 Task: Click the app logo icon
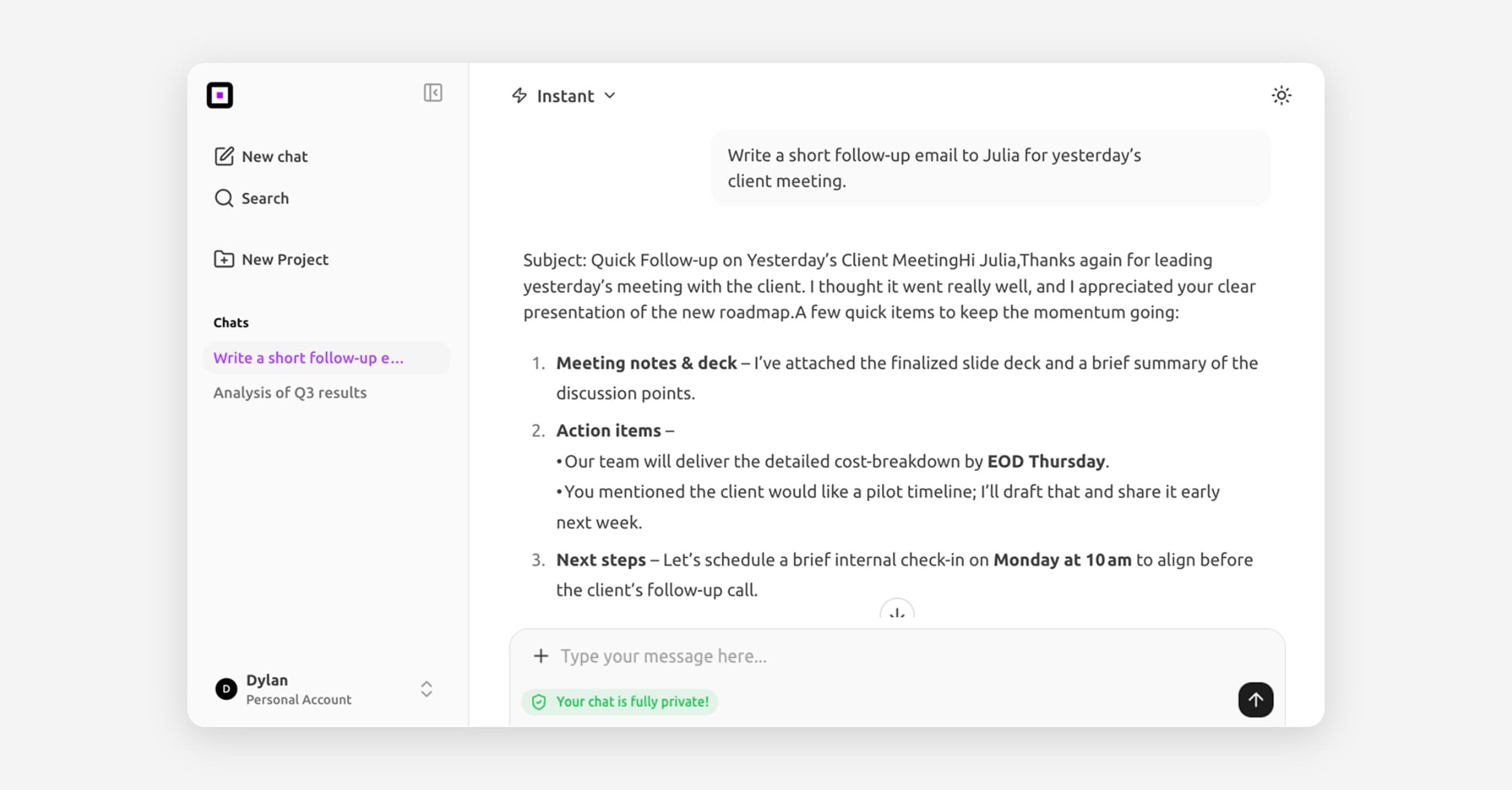pos(220,95)
